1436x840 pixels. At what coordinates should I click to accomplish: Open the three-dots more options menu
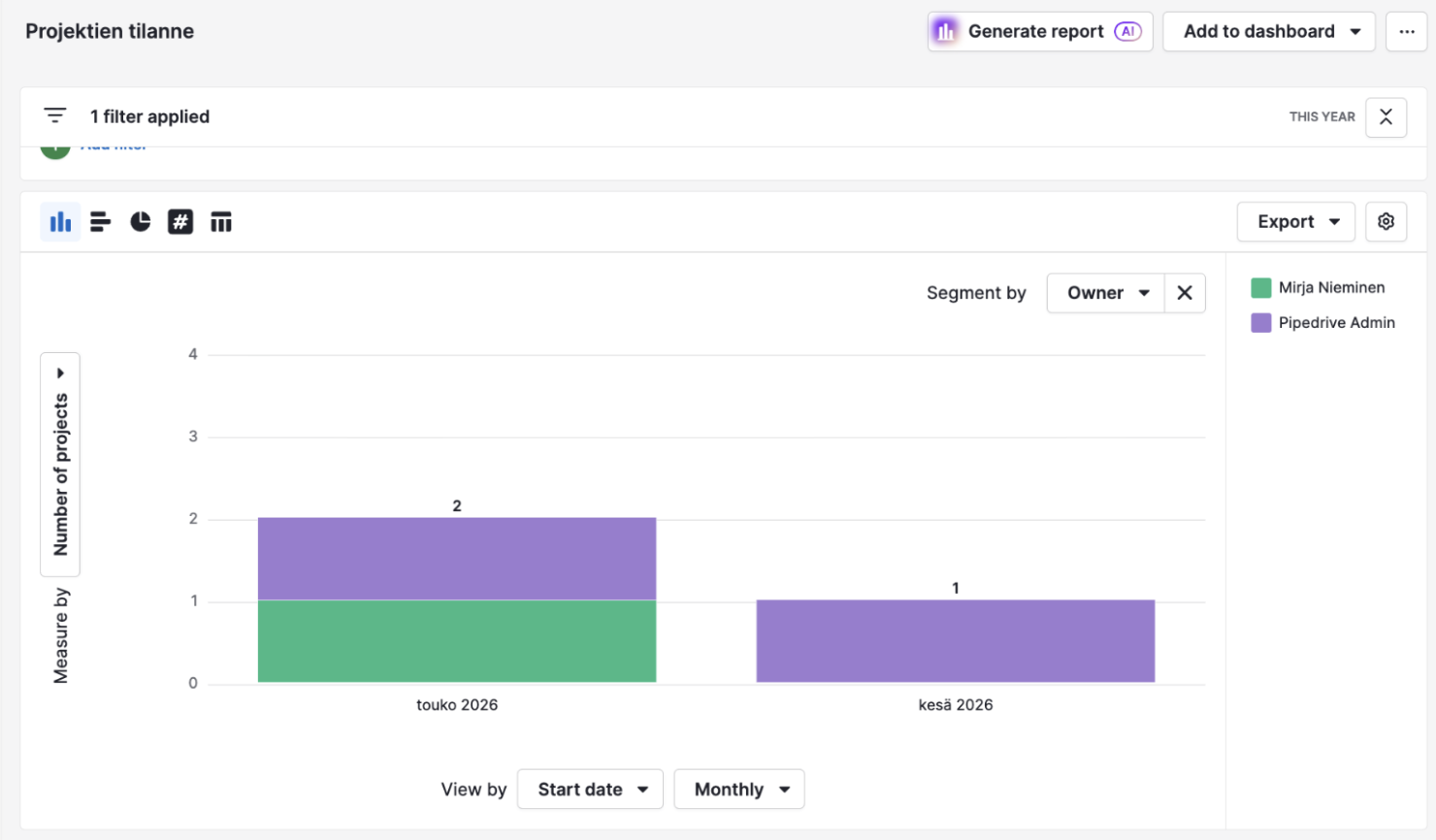(1406, 31)
